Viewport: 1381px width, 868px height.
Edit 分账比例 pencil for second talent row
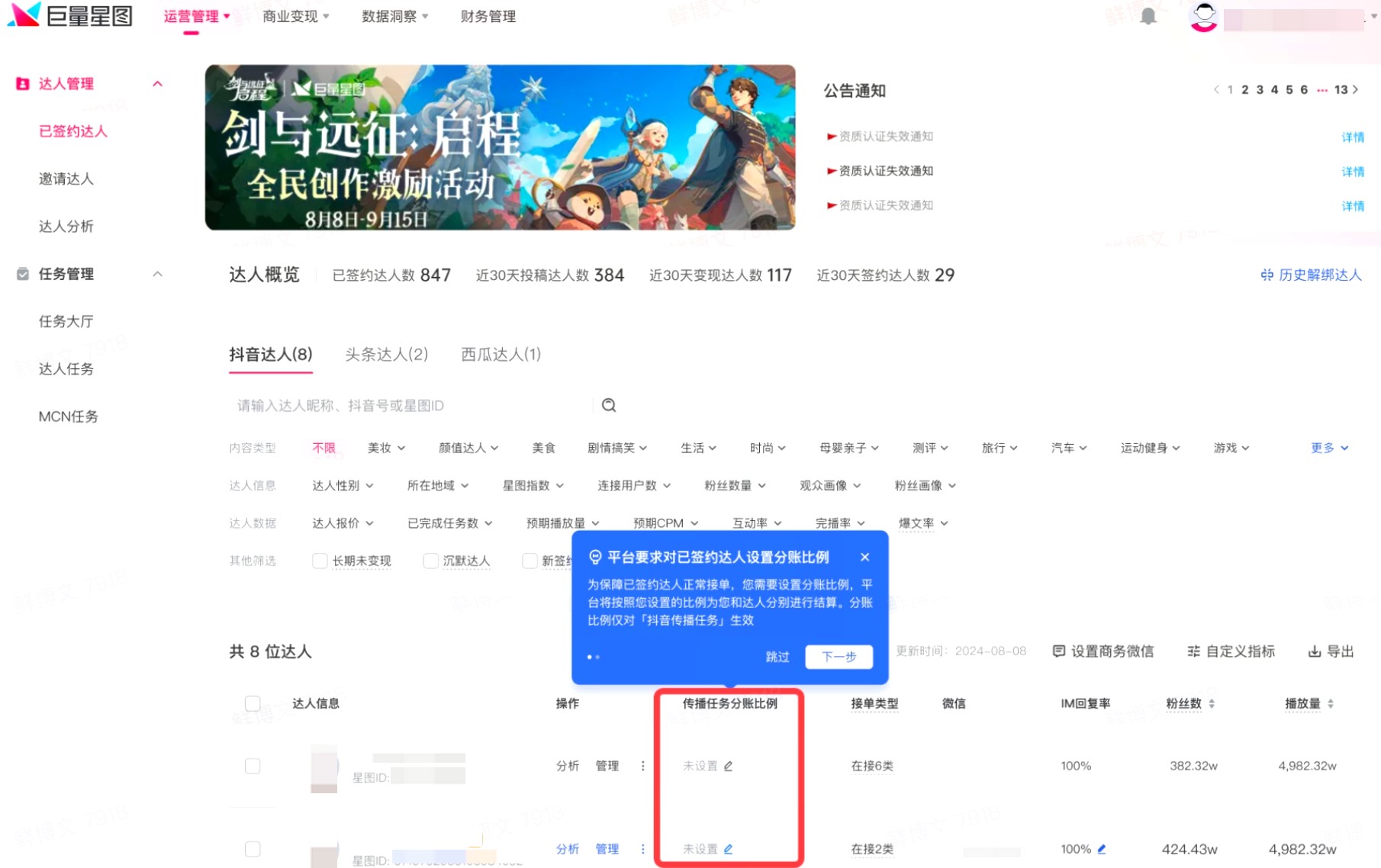(728, 849)
